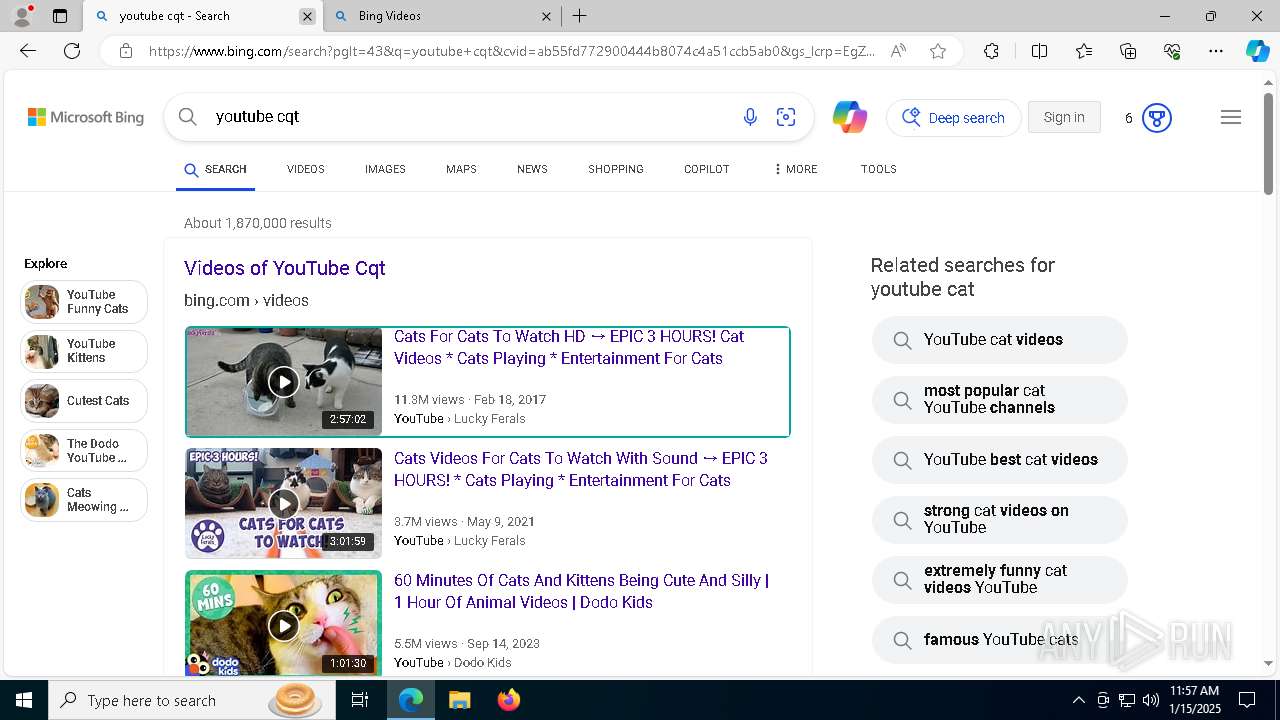Switch to the News search tab
Viewport: 1280px width, 720px height.
pyautogui.click(x=532, y=169)
